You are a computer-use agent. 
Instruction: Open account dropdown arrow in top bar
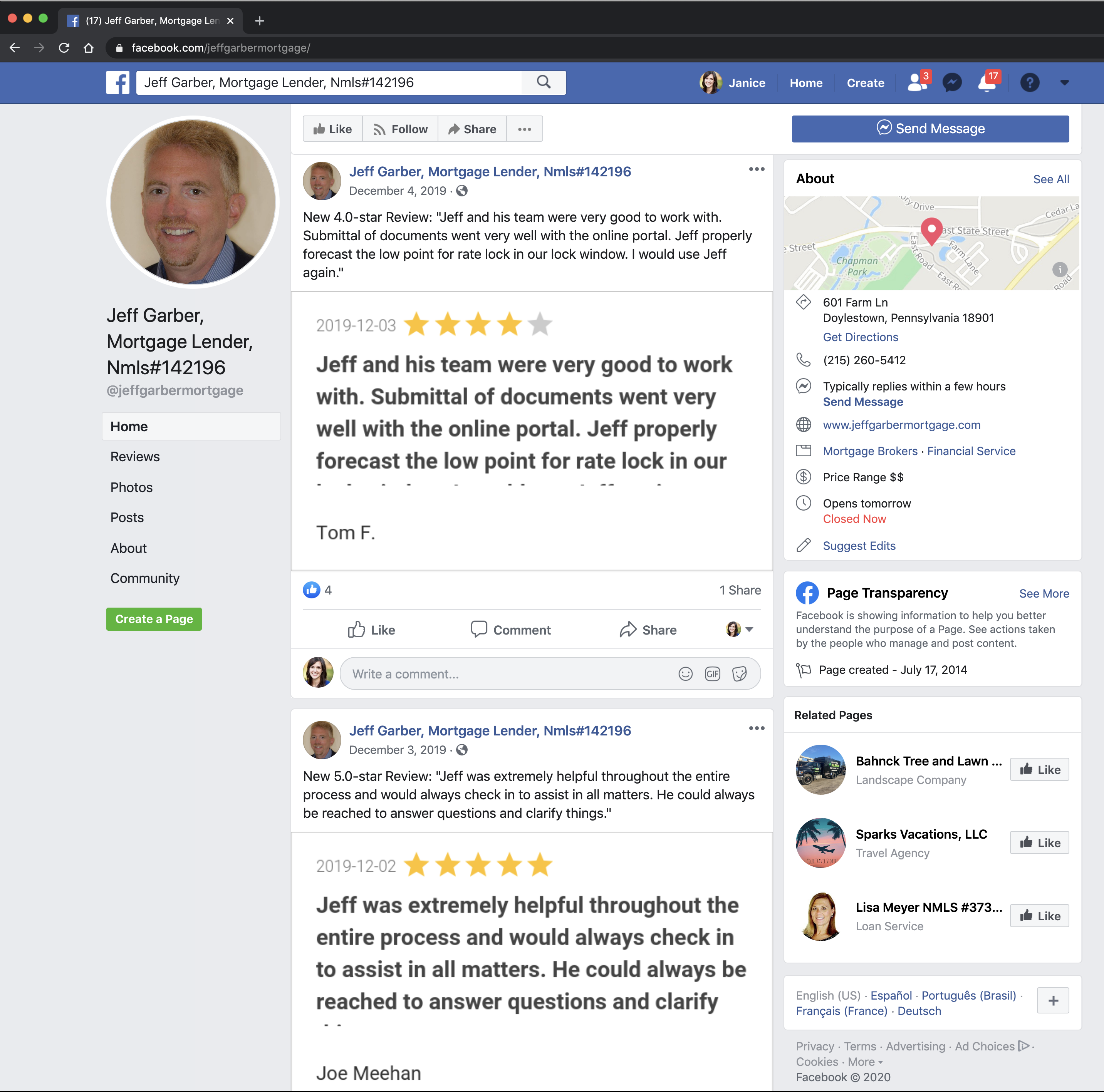(1064, 83)
